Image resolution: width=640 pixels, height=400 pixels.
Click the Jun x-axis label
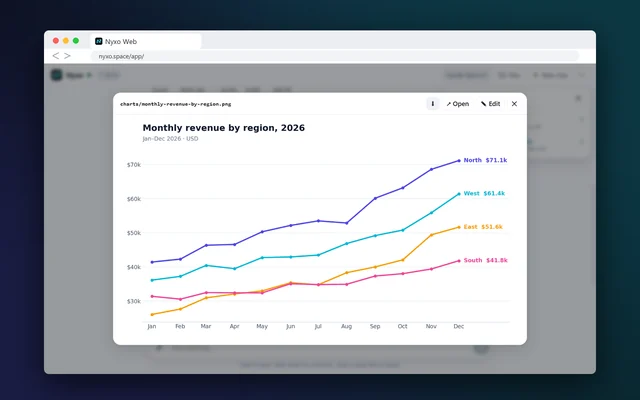click(x=291, y=326)
